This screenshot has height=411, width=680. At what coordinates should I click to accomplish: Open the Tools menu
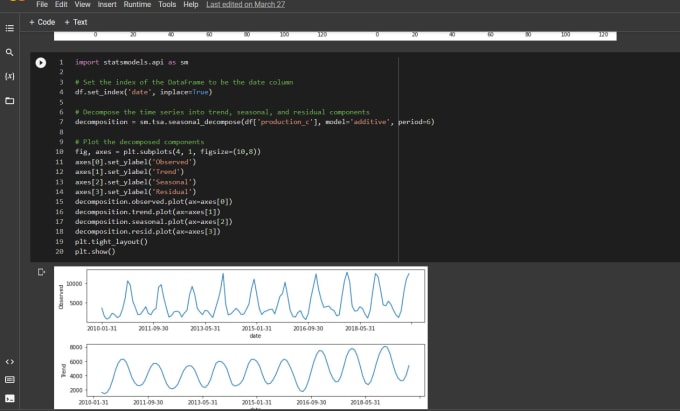point(167,4)
